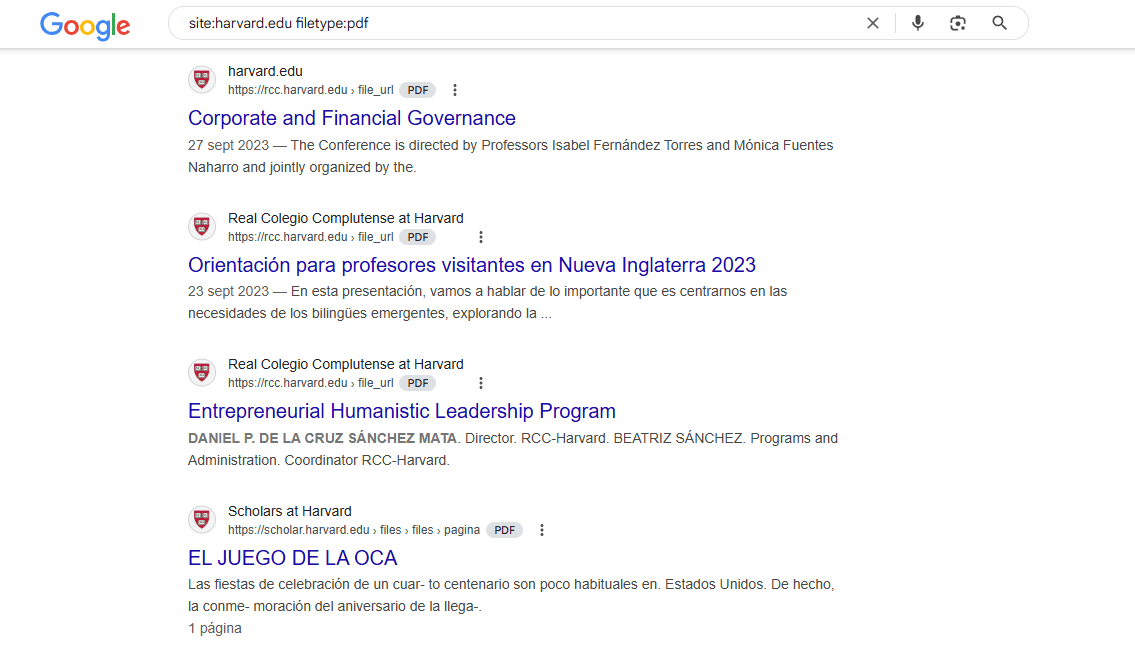1135x647 pixels.
Task: Open Corporate and Financial Governance link
Action: point(352,118)
